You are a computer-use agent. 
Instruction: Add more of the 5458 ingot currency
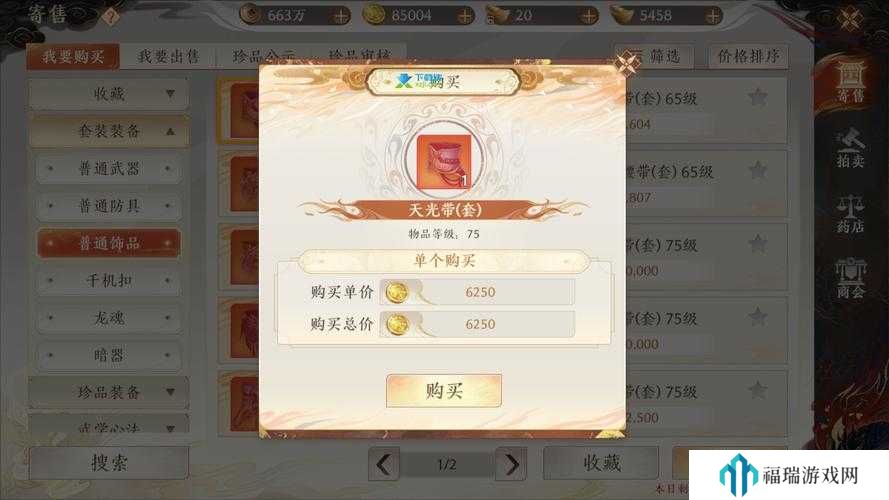tap(713, 16)
